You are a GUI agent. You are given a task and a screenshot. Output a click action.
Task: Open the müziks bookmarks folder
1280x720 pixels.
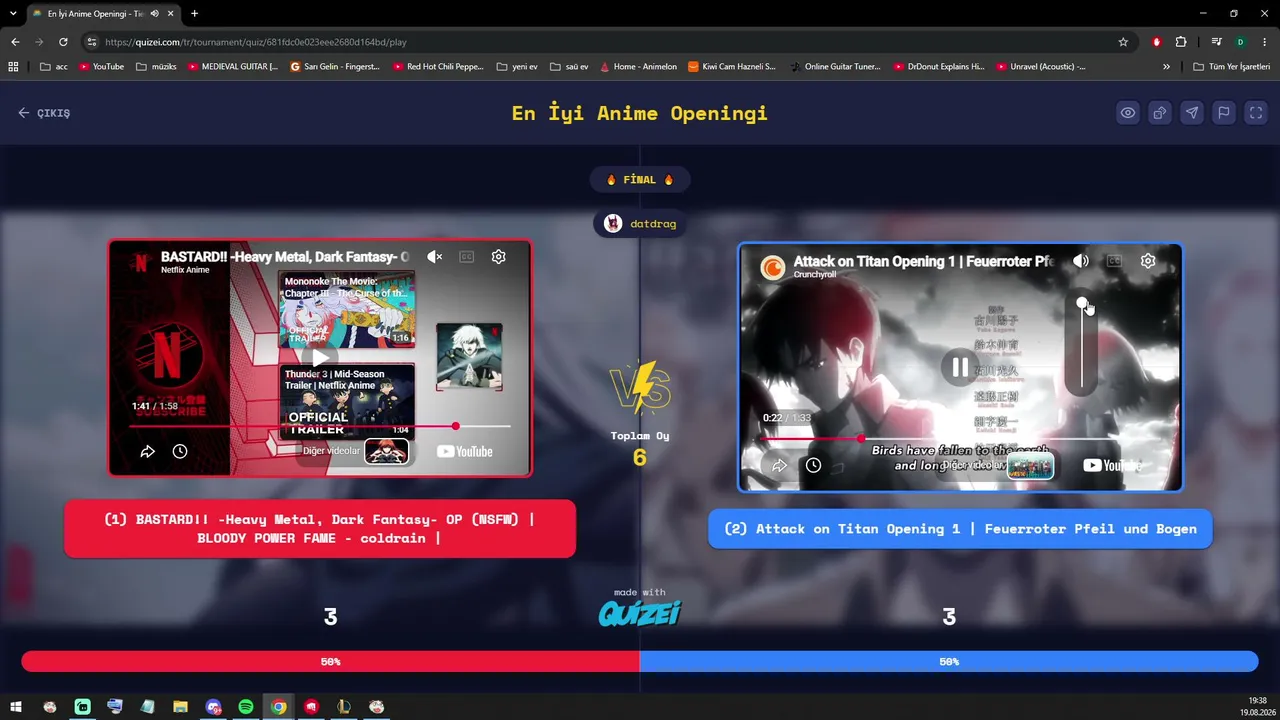156,67
